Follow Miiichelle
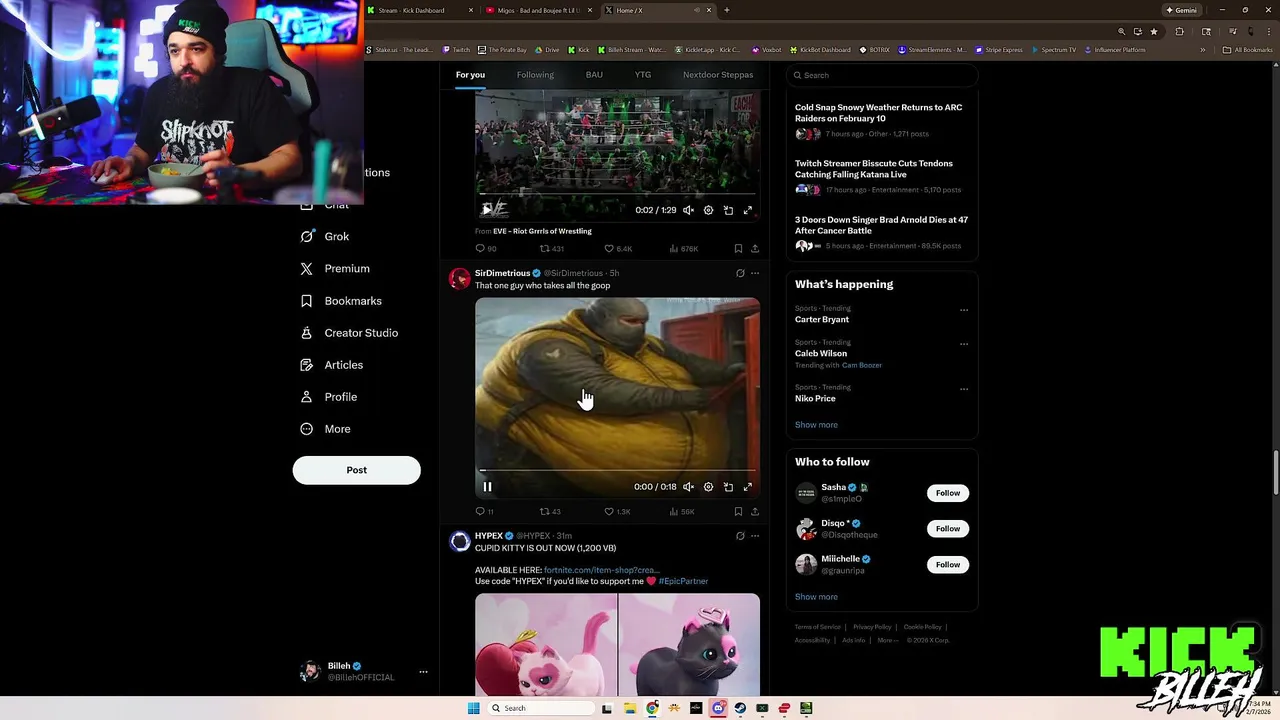The height and width of the screenshot is (720, 1280). pos(948,565)
